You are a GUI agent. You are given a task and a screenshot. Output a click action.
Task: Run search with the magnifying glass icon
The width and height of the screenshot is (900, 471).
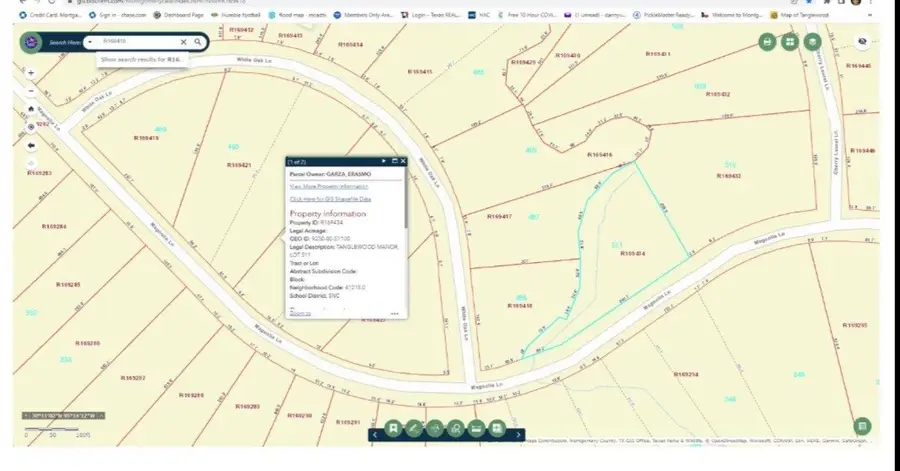[x=198, y=42]
